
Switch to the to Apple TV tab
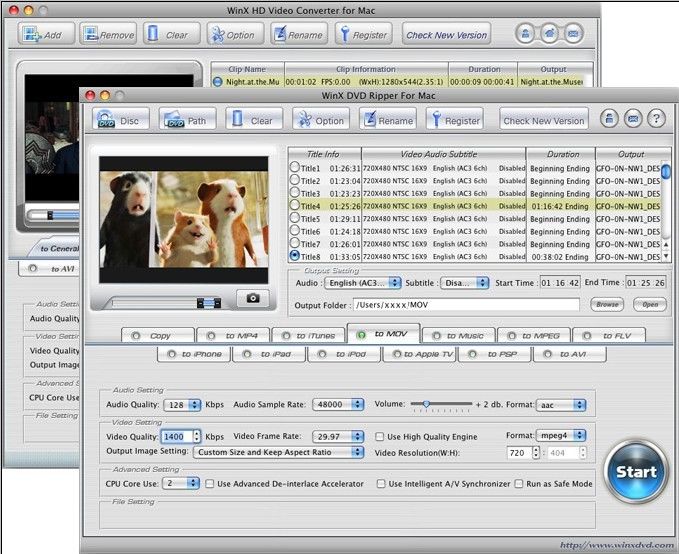point(420,354)
